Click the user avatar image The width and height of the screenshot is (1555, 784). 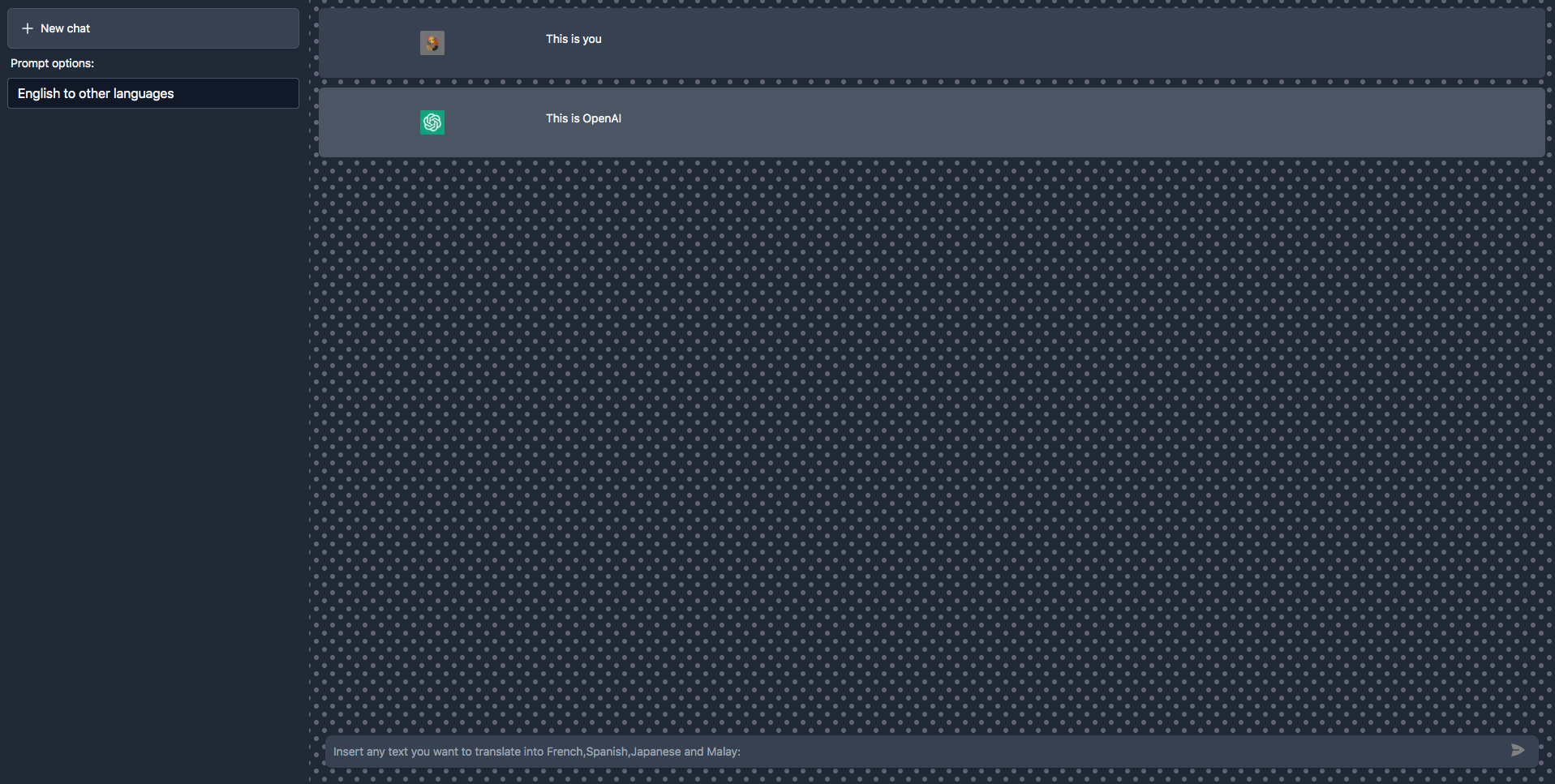point(432,43)
